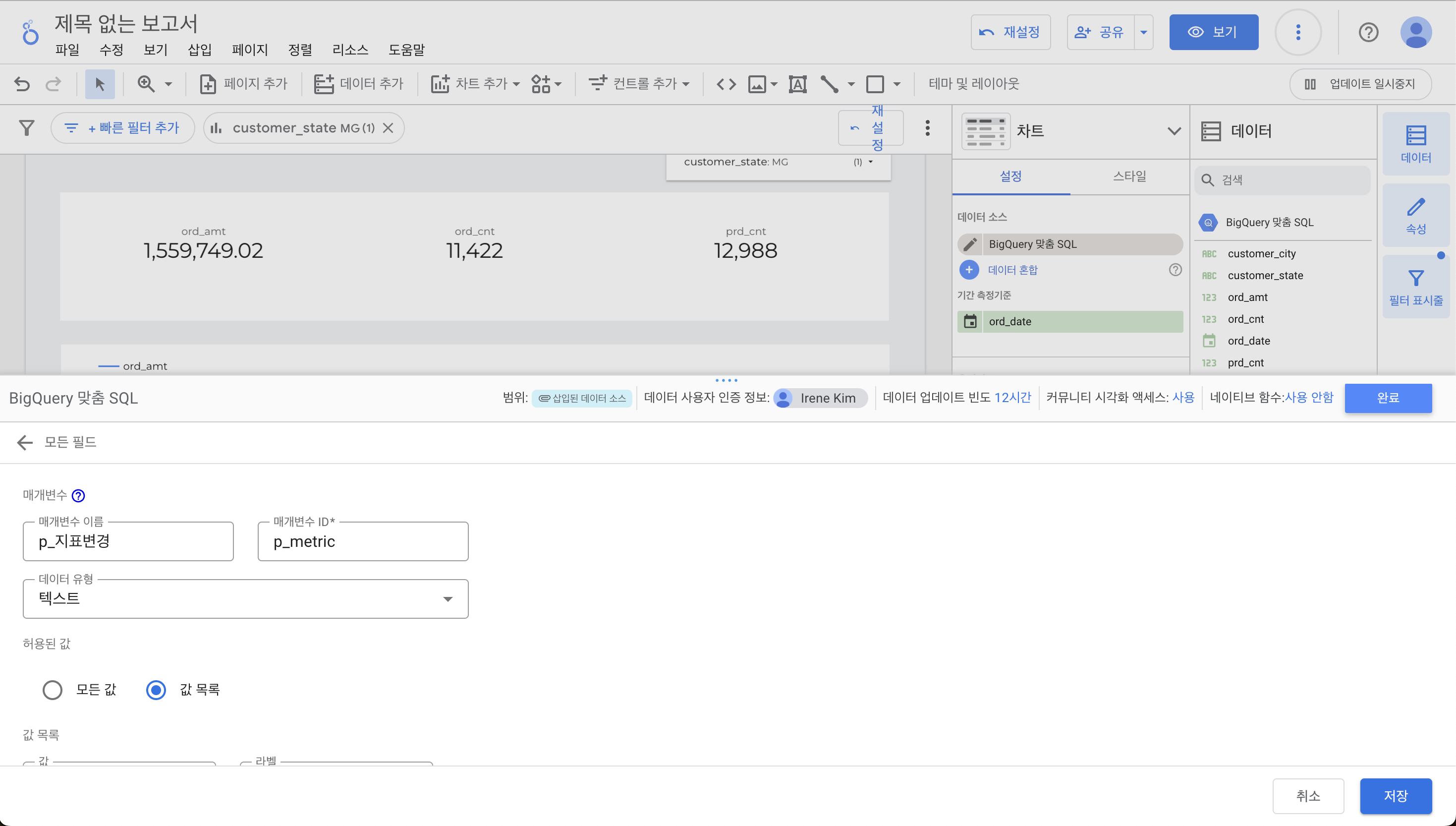The width and height of the screenshot is (1456, 826).
Task: Remove the customer_state MG filter chip
Action: (388, 127)
